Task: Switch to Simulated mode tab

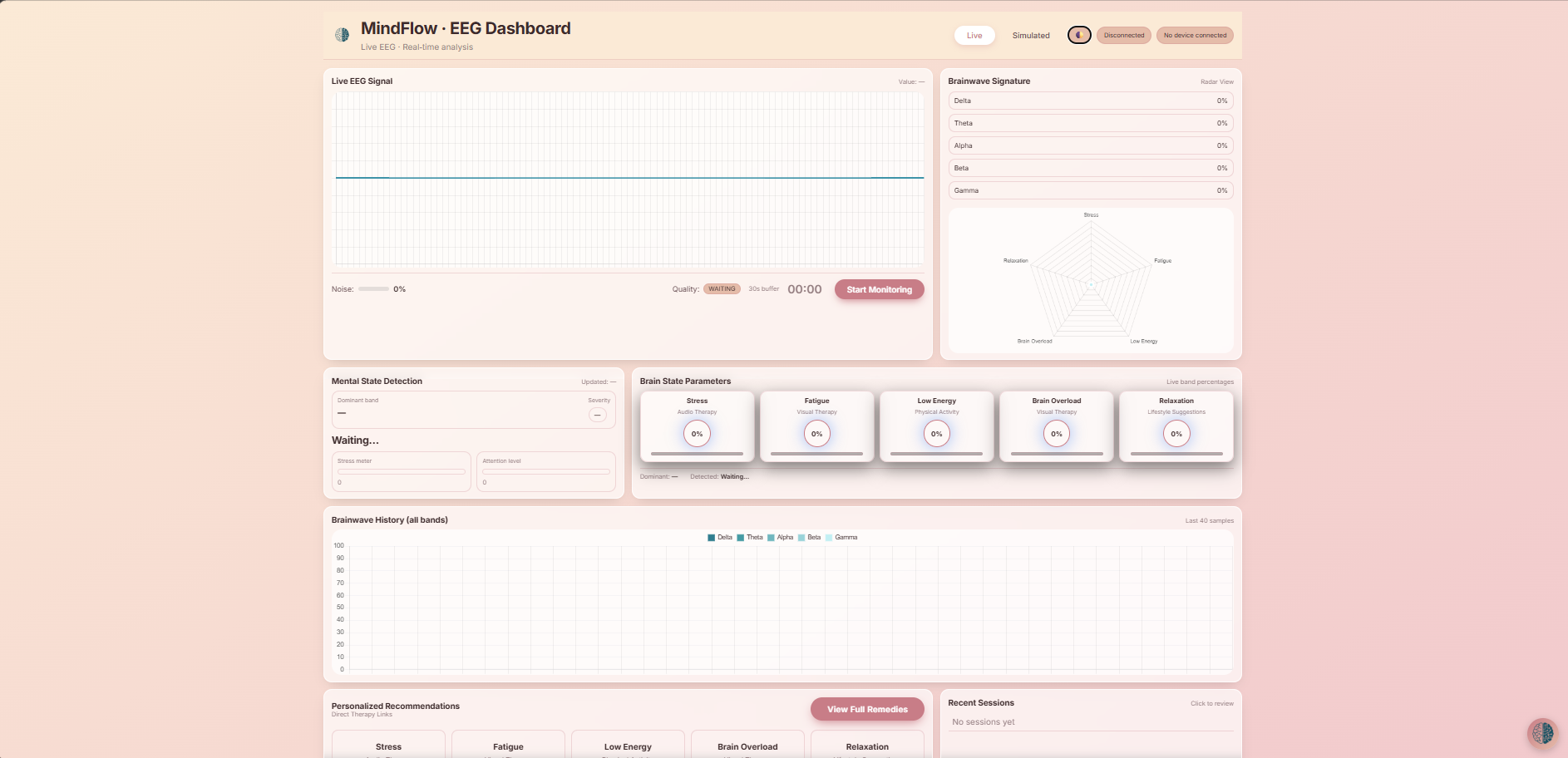Action: point(1031,35)
